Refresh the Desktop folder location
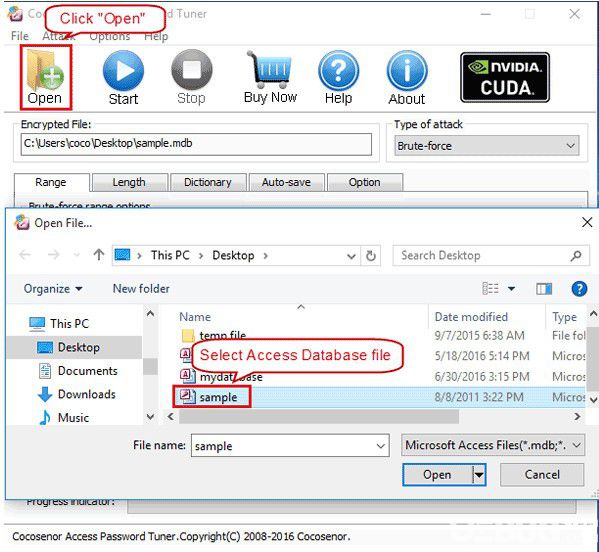 point(371,256)
